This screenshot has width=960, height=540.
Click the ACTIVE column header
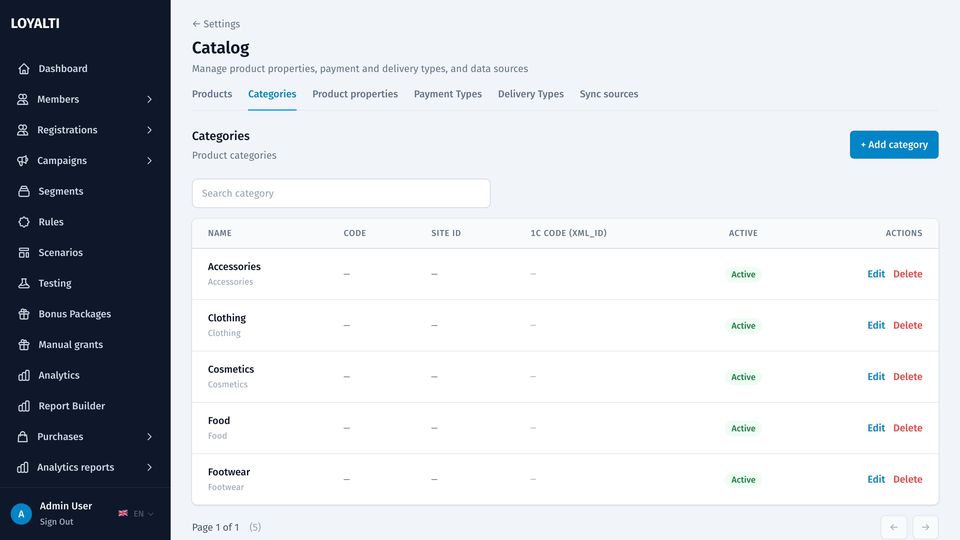(x=743, y=233)
